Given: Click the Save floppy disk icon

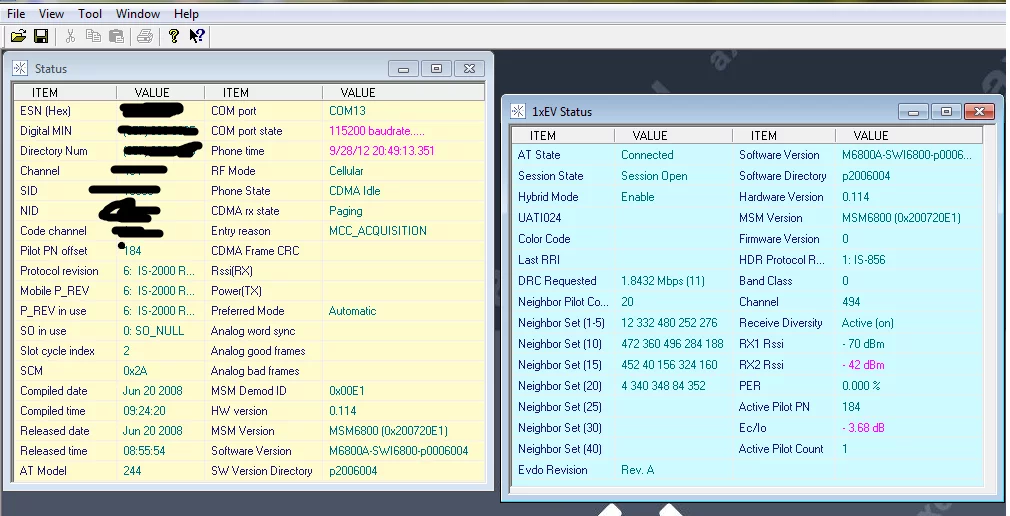Looking at the screenshot, I should pos(41,36).
